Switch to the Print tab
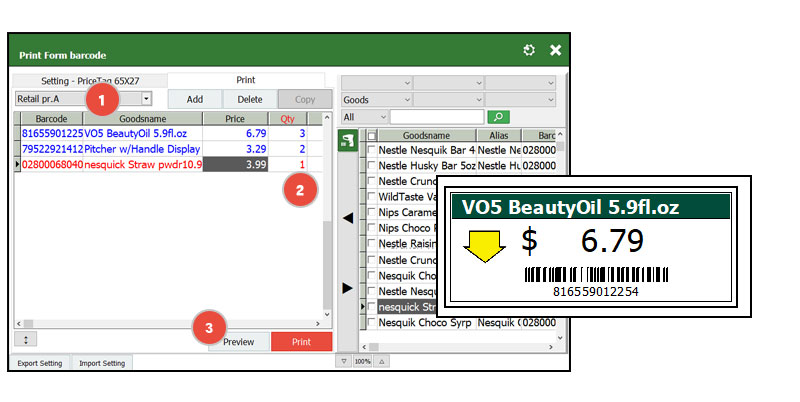This screenshot has height=402, width=800. (245, 80)
